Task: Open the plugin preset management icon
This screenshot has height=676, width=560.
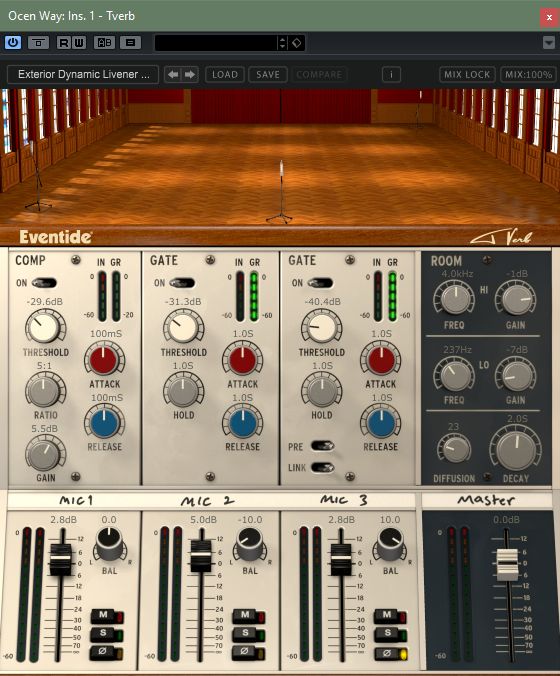Action: 131,43
